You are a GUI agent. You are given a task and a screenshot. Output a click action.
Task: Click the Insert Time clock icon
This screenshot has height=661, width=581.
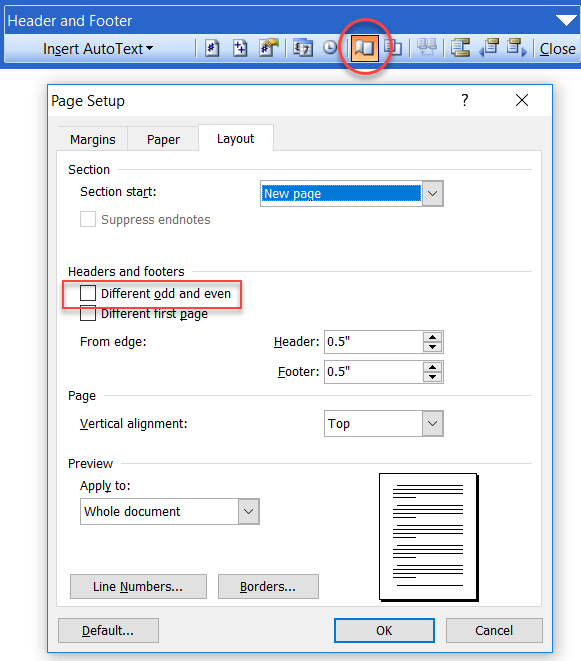click(x=330, y=48)
